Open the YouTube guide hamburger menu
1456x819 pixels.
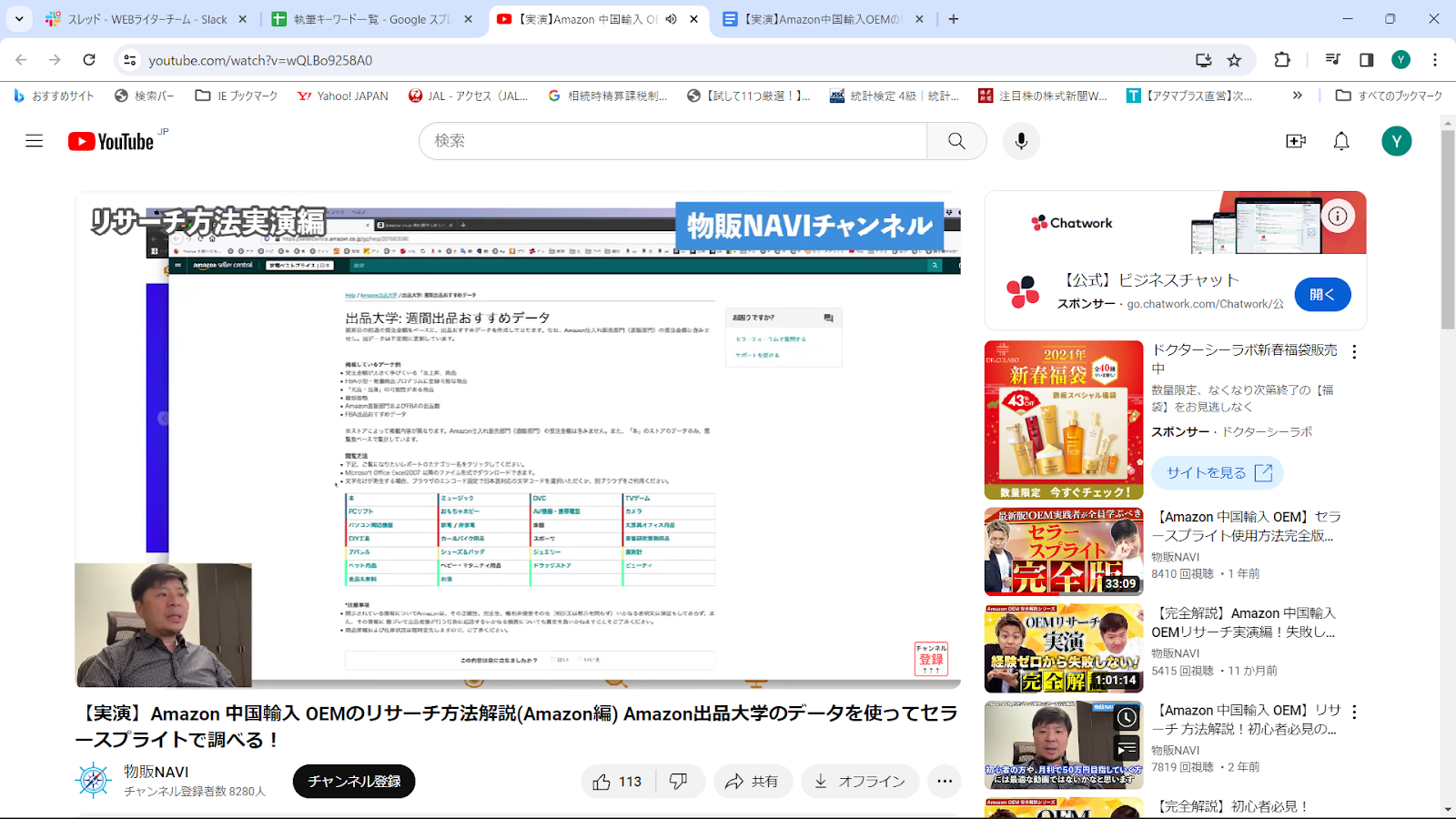pyautogui.click(x=35, y=141)
